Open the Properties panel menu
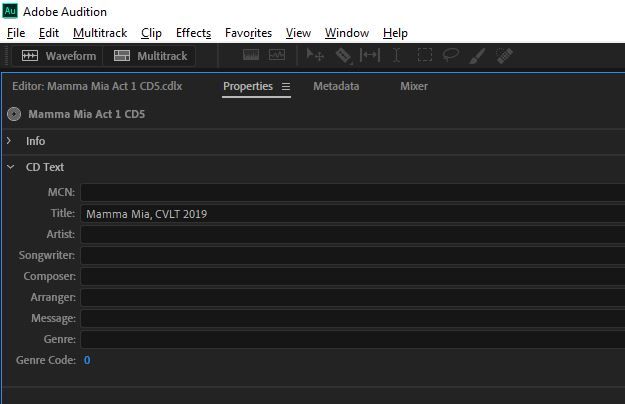This screenshot has width=625, height=404. point(286,87)
